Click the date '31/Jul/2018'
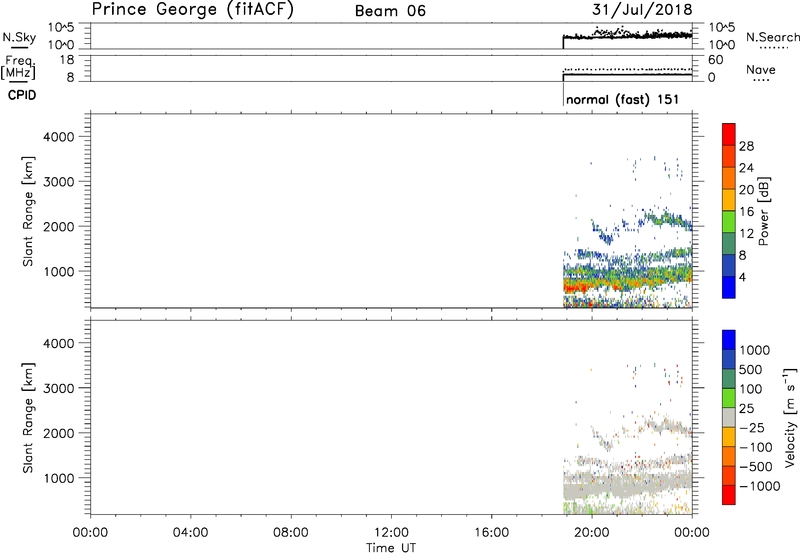 point(642,9)
